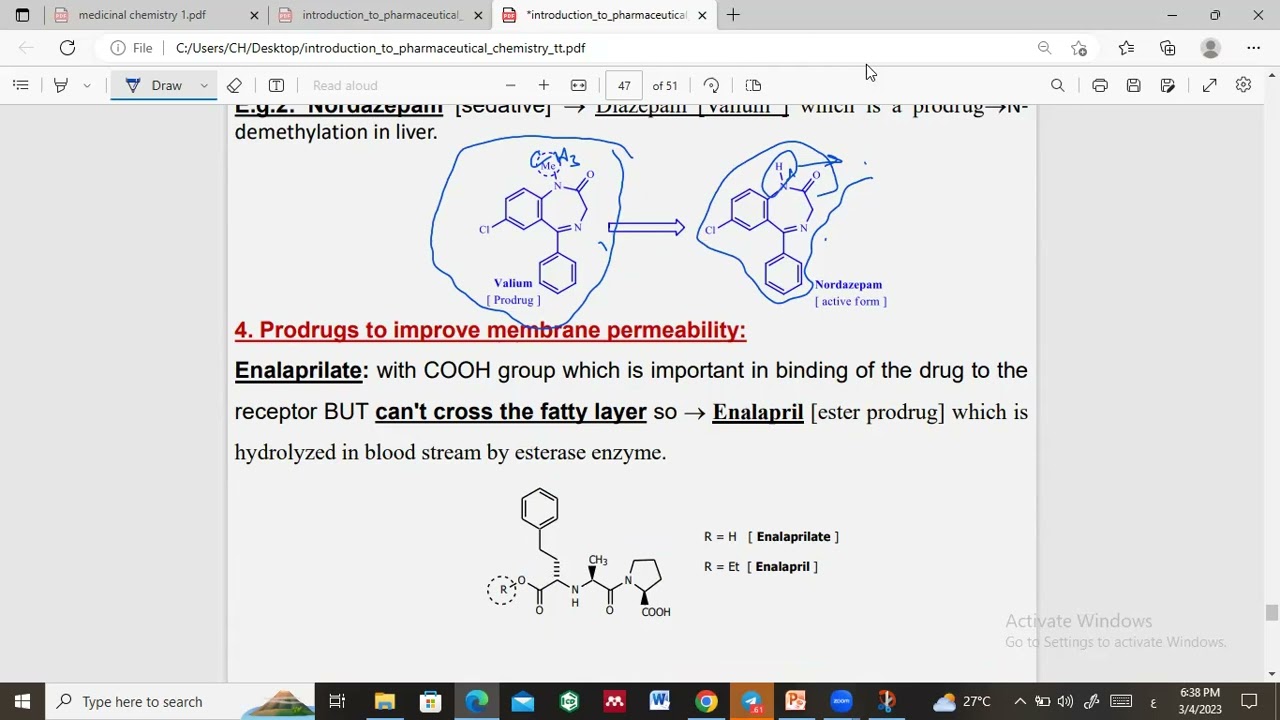Close the middle introduction_to_pharmaceutical tab
Image resolution: width=1280 pixels, height=720 pixels.
tap(478, 15)
